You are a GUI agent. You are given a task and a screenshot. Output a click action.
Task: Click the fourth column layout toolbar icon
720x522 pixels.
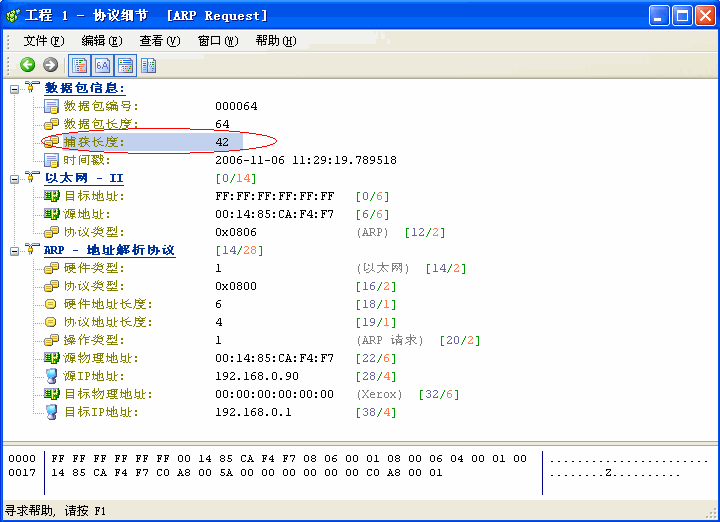tap(148, 65)
